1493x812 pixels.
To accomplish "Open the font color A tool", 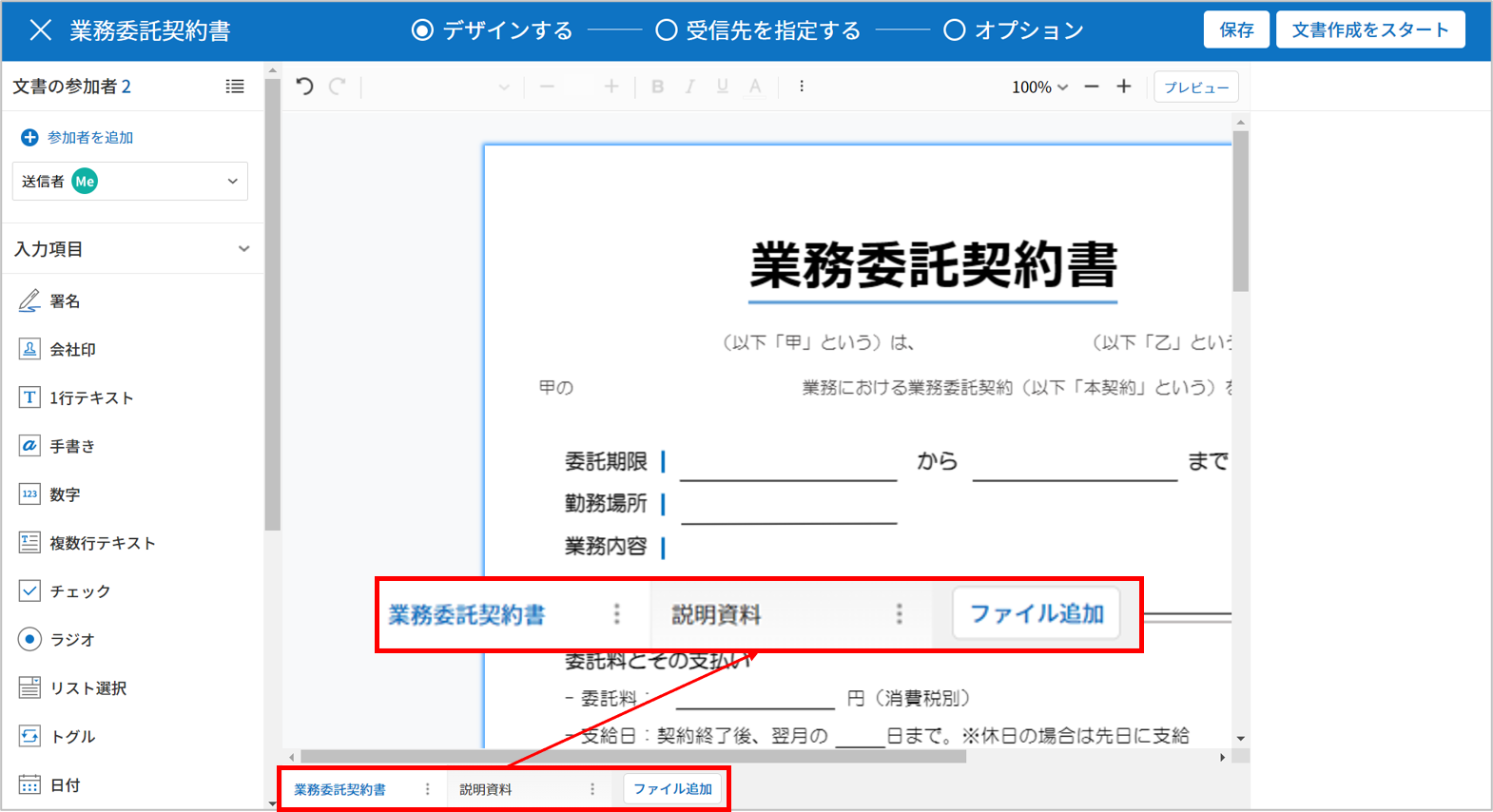I will pyautogui.click(x=755, y=87).
